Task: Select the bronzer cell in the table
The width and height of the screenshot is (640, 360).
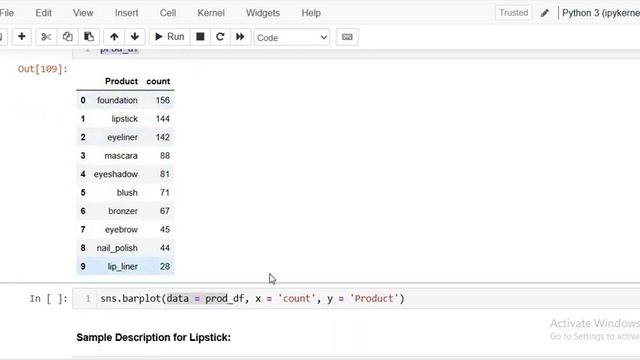Action: (123, 211)
